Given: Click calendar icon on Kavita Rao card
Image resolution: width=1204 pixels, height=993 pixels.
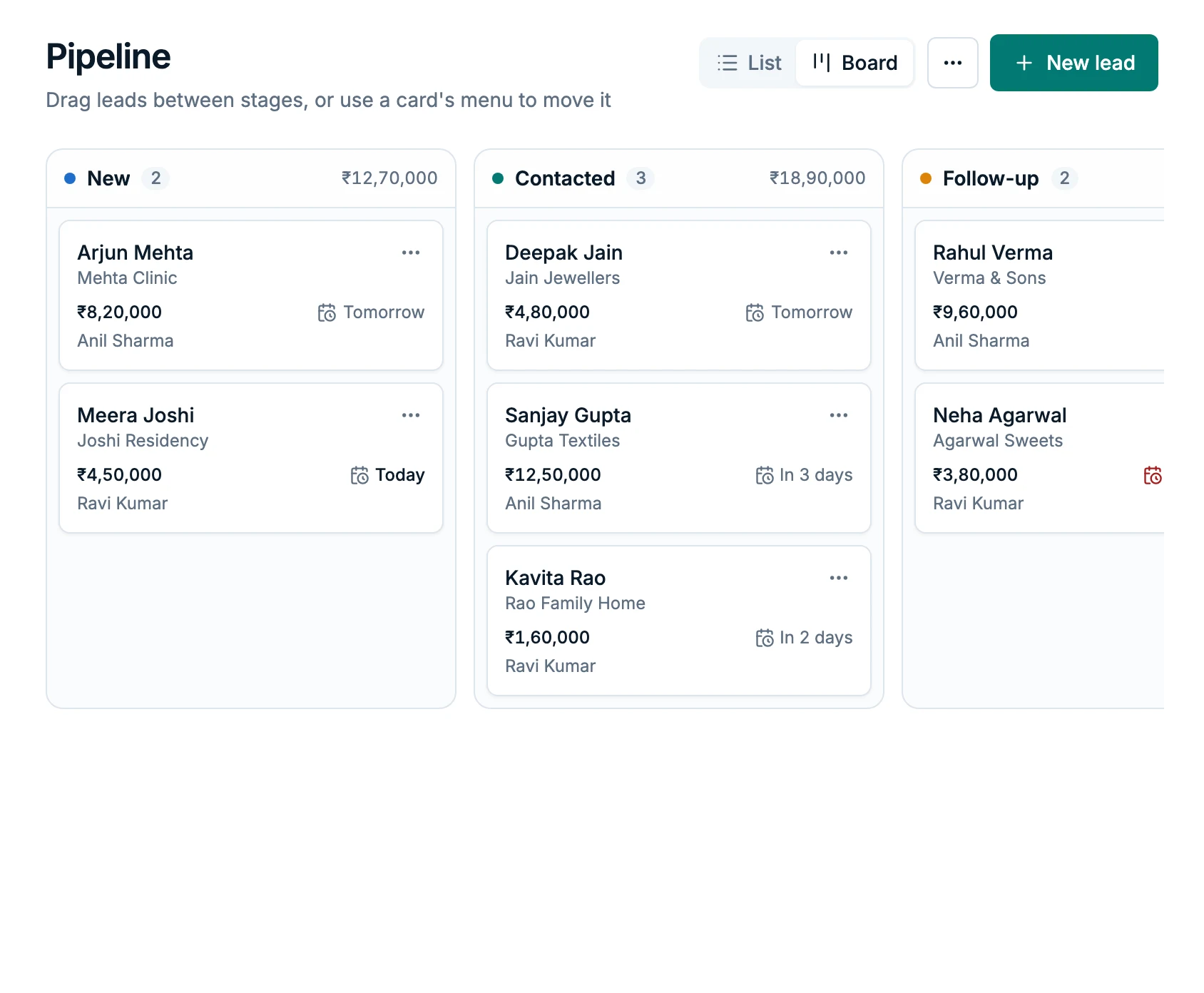Looking at the screenshot, I should click(x=765, y=638).
